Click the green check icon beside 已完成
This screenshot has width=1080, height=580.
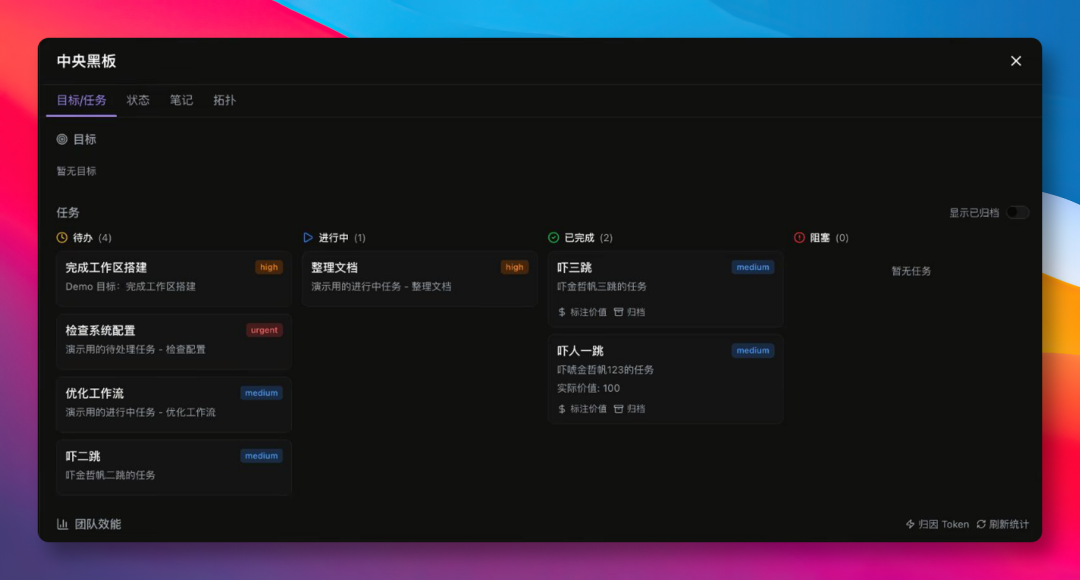pyautogui.click(x=551, y=237)
